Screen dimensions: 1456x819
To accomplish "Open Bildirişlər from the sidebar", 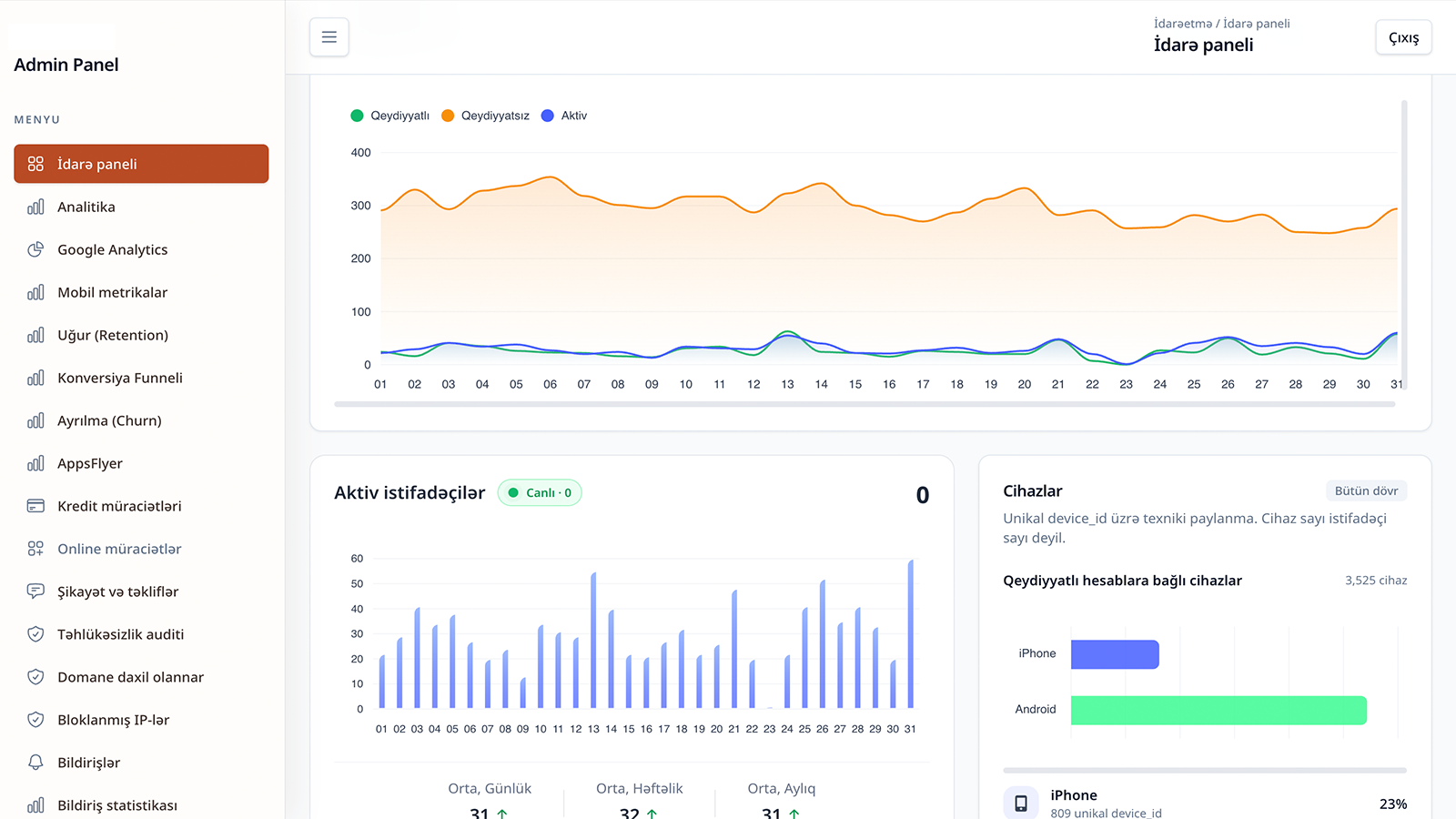I will click(x=141, y=763).
